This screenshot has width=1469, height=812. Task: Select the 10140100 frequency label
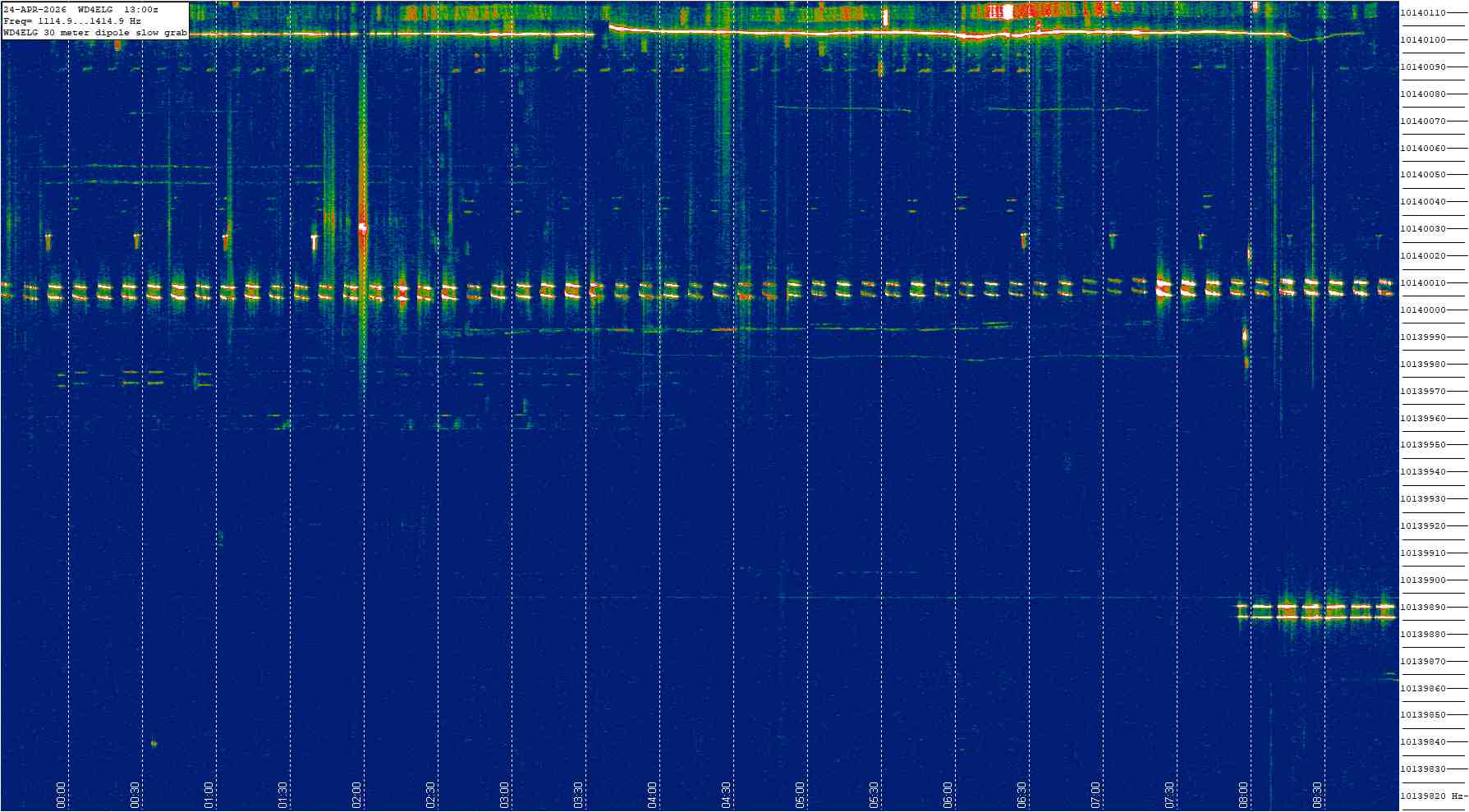coord(1423,40)
